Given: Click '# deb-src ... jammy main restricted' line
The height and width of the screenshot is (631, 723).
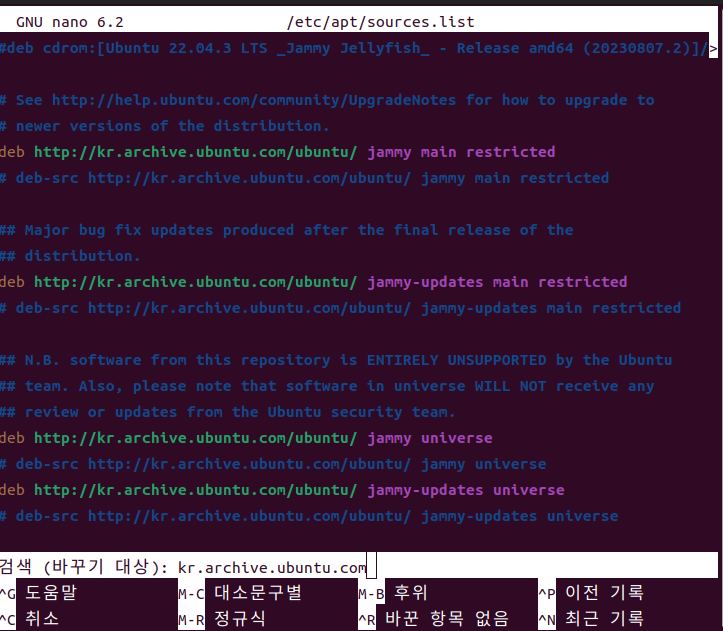Looking at the screenshot, I should click(304, 178).
